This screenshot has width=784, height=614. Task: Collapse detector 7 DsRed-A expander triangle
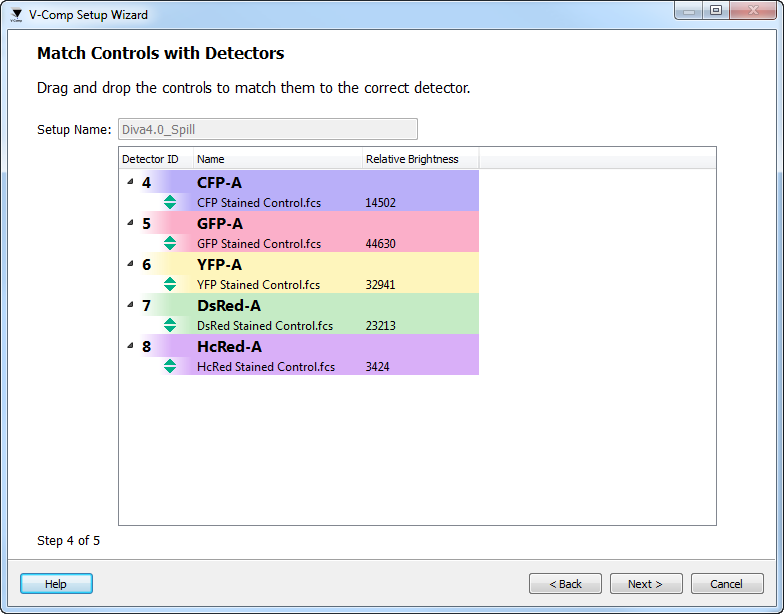click(x=129, y=305)
